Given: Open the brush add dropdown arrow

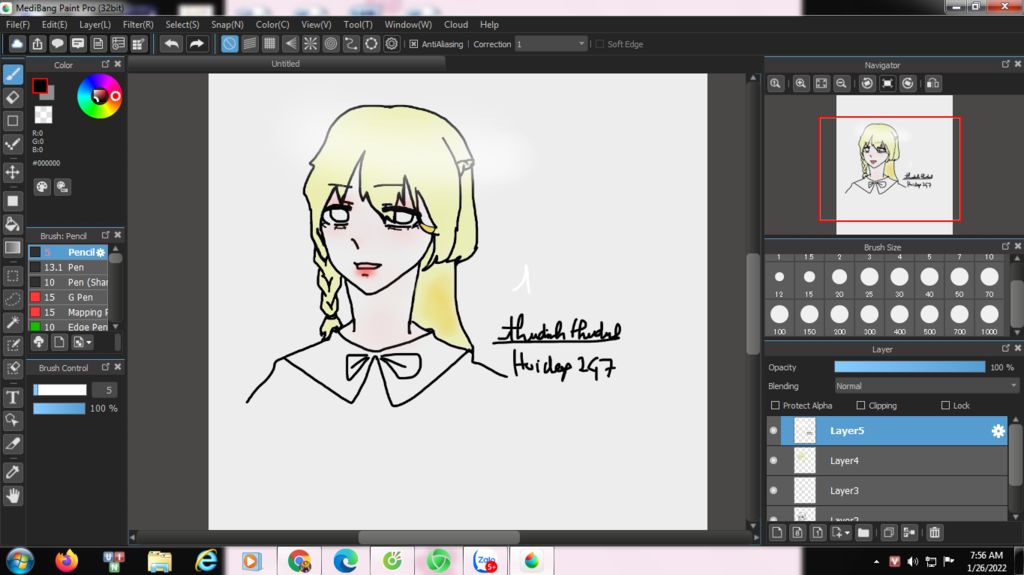Looking at the screenshot, I should coord(89,342).
